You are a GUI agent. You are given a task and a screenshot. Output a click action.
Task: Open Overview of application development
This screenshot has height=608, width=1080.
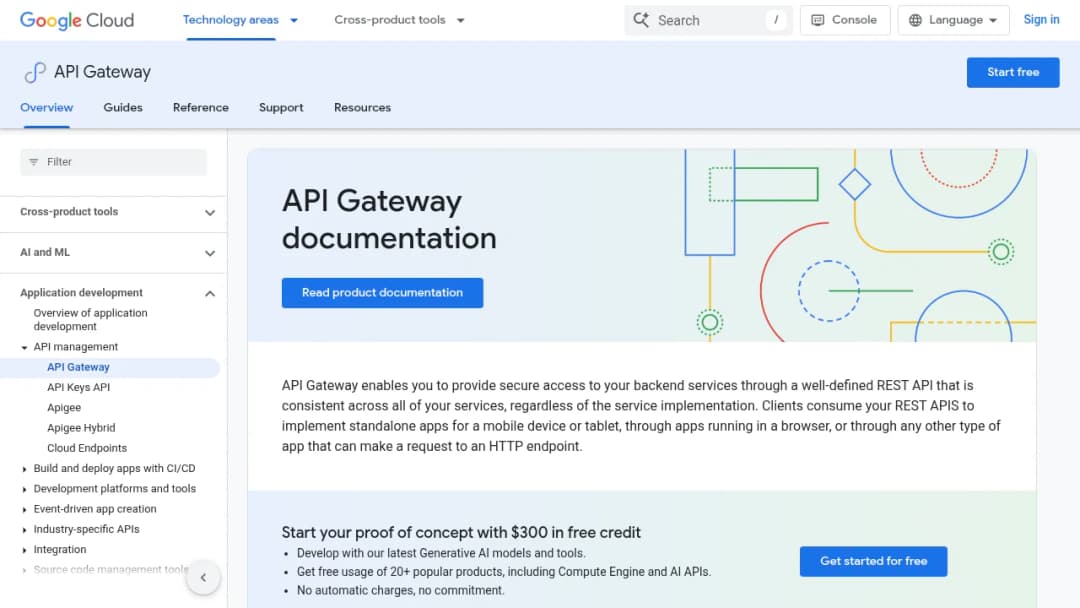point(90,319)
